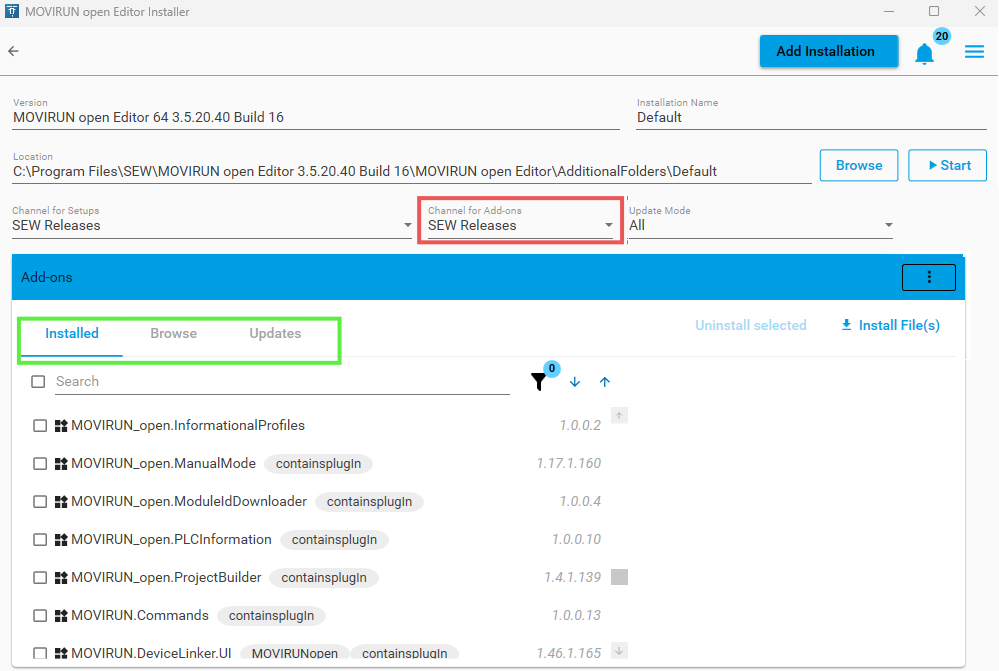Open the Channel for Add-ons dropdown
The image size is (999, 671).
pyautogui.click(x=609, y=226)
